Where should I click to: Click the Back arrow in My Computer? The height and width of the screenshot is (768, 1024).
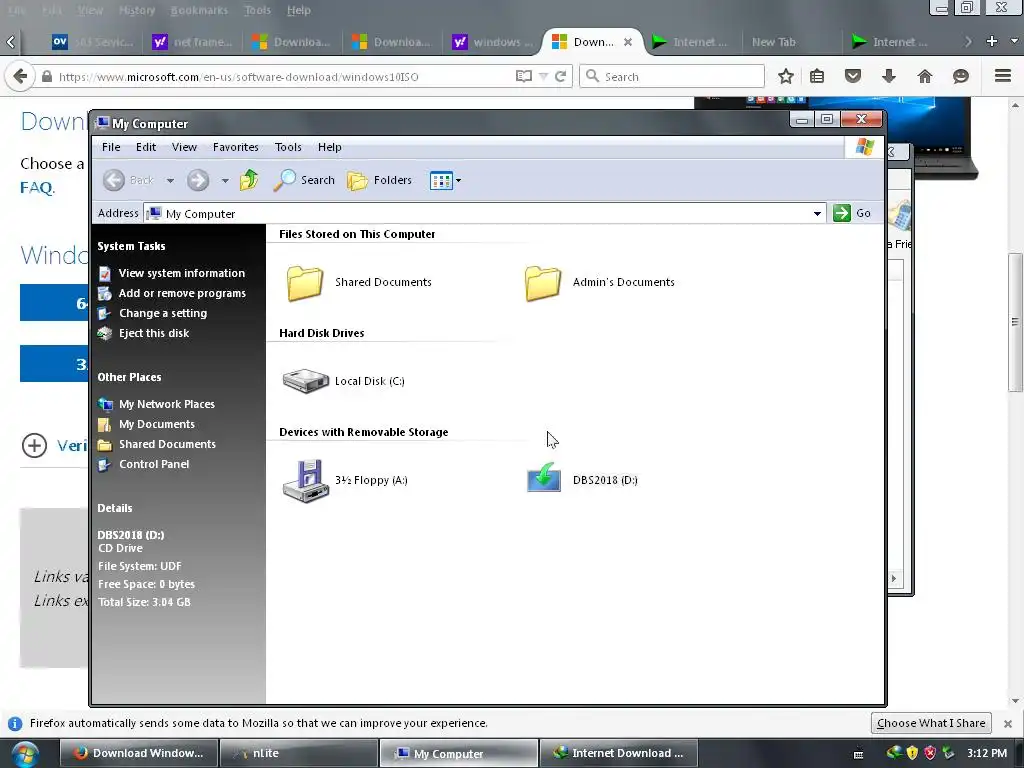[114, 180]
